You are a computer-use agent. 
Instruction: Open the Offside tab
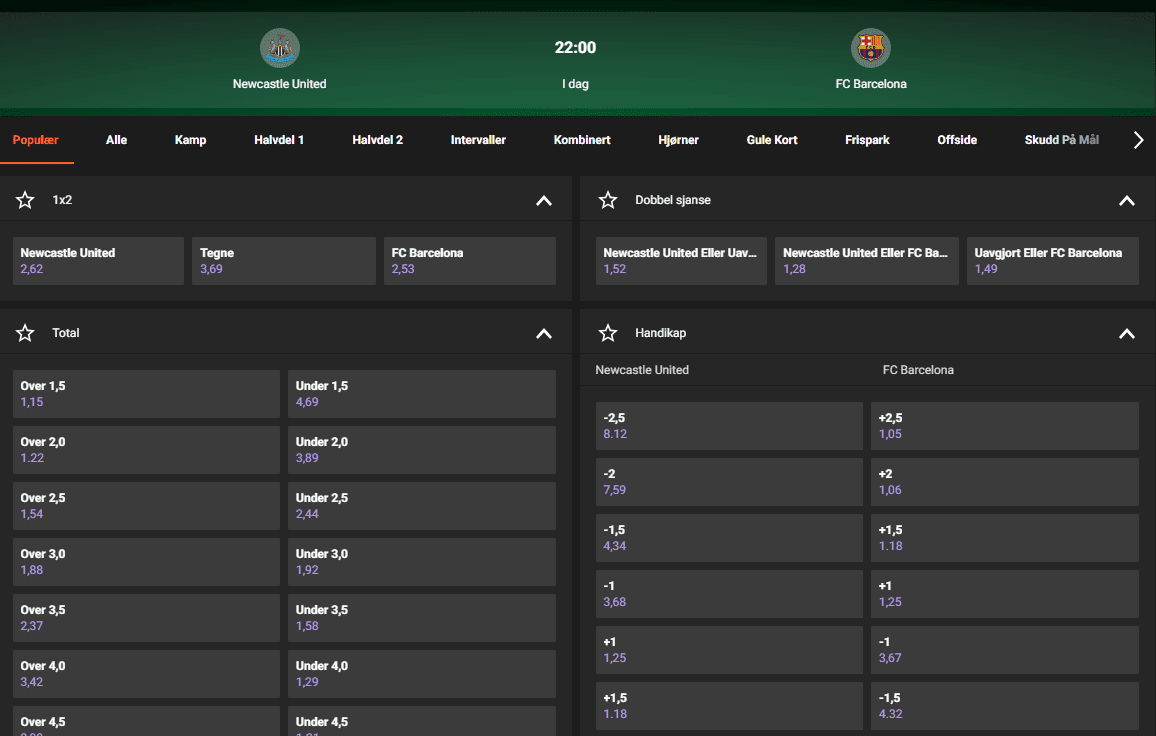tap(957, 139)
